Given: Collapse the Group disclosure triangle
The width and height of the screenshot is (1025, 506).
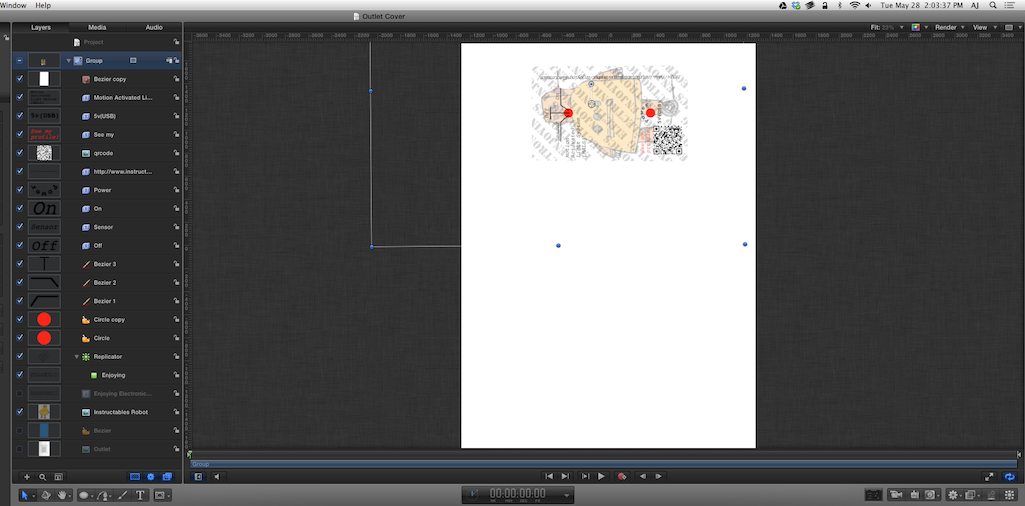Looking at the screenshot, I should click(69, 60).
